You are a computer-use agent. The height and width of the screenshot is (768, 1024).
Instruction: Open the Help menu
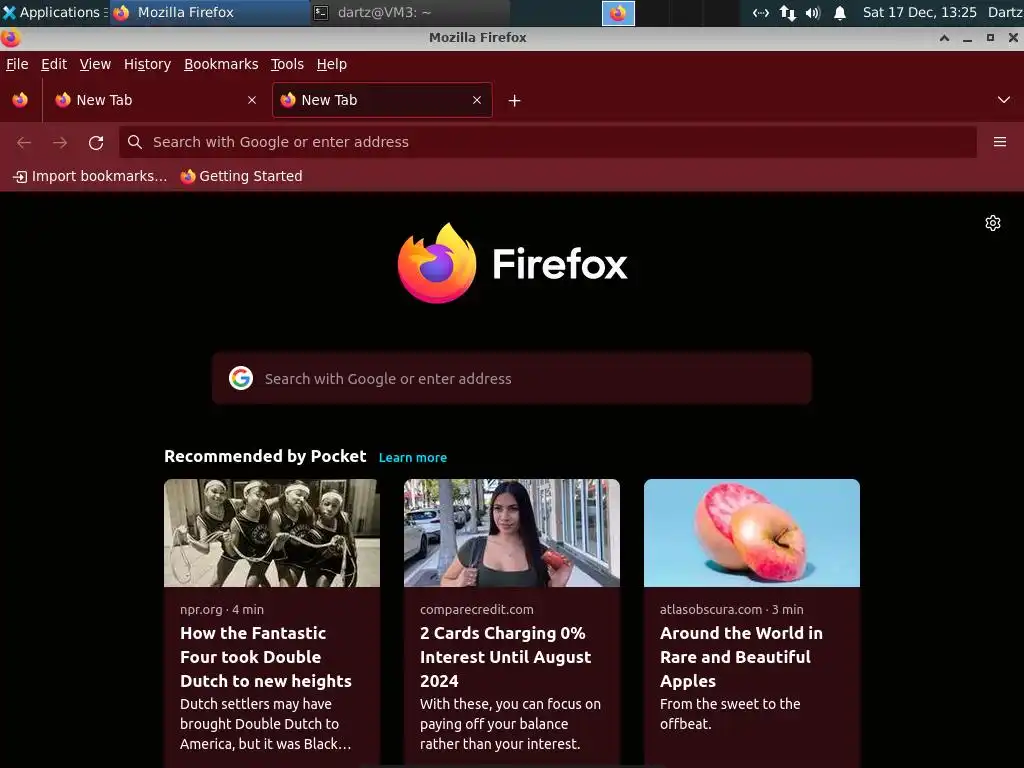332,64
